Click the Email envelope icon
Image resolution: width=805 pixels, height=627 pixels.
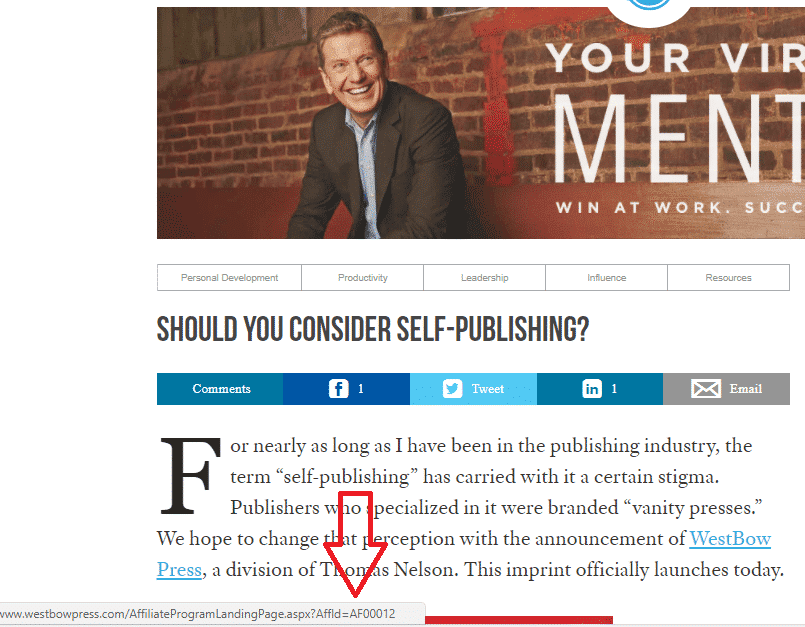pos(706,389)
